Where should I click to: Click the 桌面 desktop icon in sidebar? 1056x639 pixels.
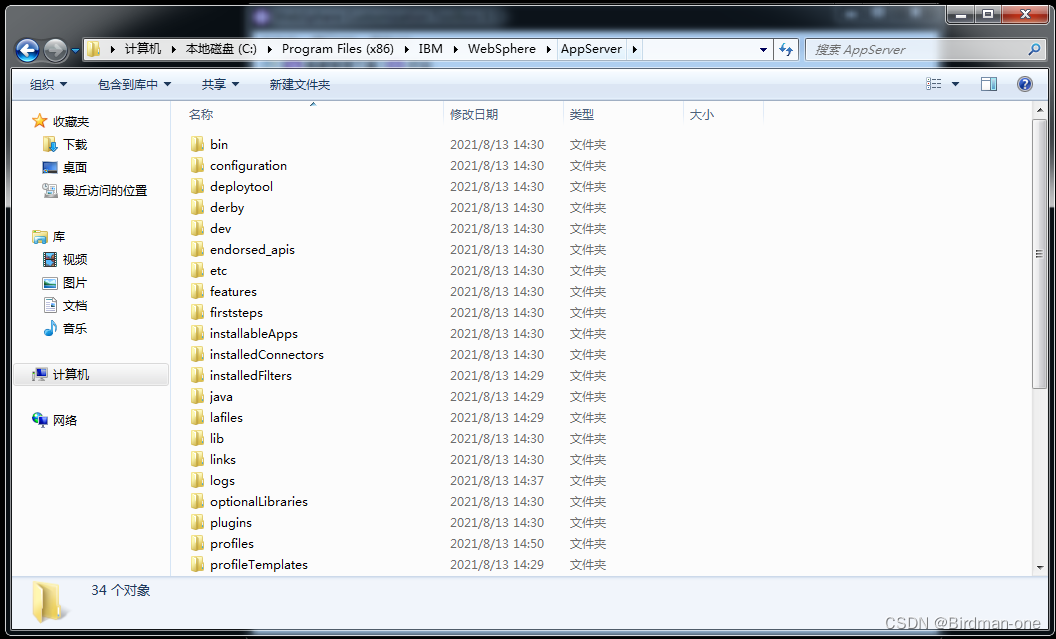(50, 167)
